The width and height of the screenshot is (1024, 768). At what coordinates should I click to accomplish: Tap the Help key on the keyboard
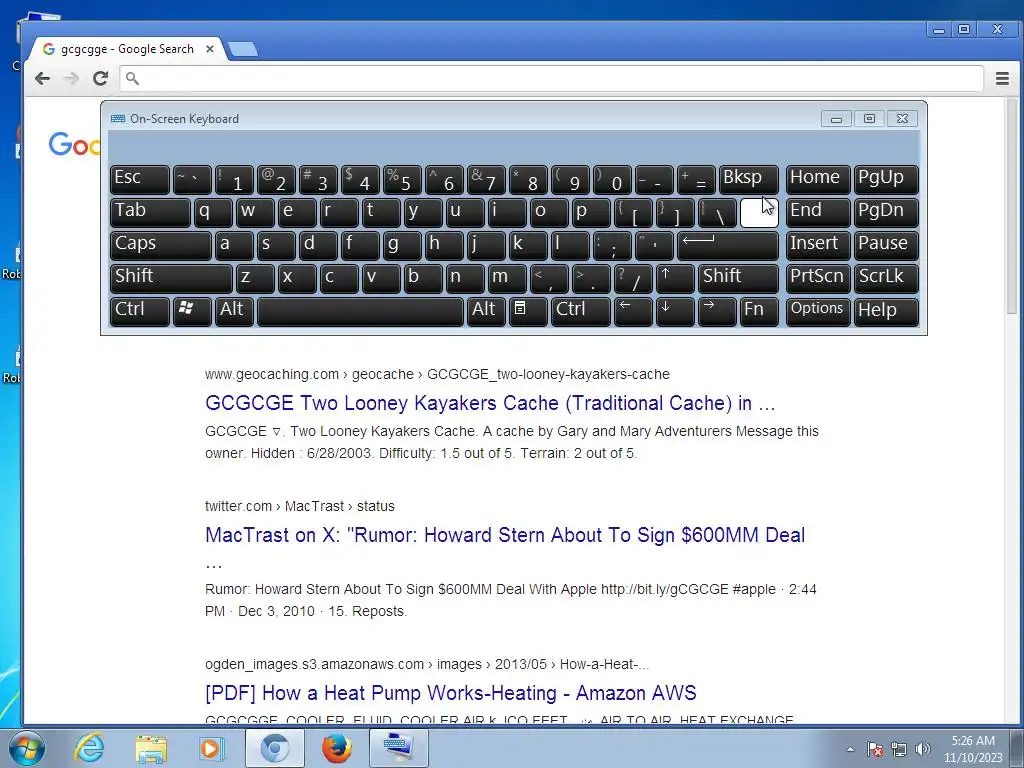pyautogui.click(x=886, y=311)
